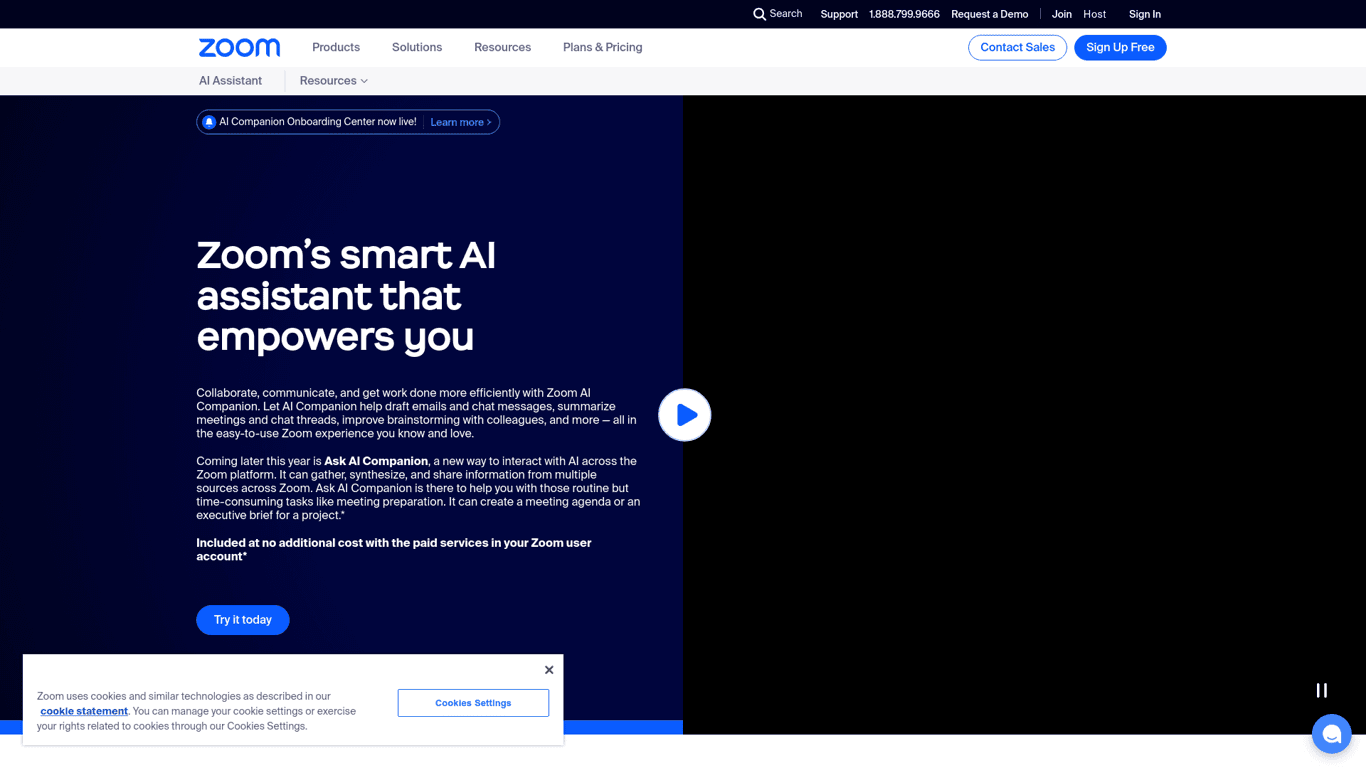Play the AI Companion video

[x=684, y=414]
